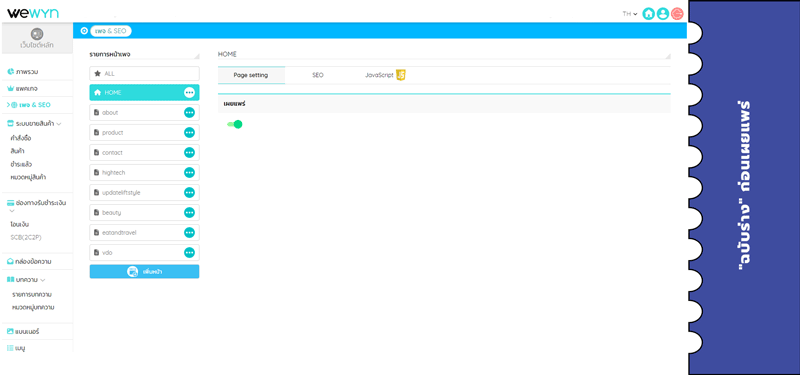Screen dimensions: 800x375
Task: Click the เผยแพร่ section header
Action: point(444,104)
